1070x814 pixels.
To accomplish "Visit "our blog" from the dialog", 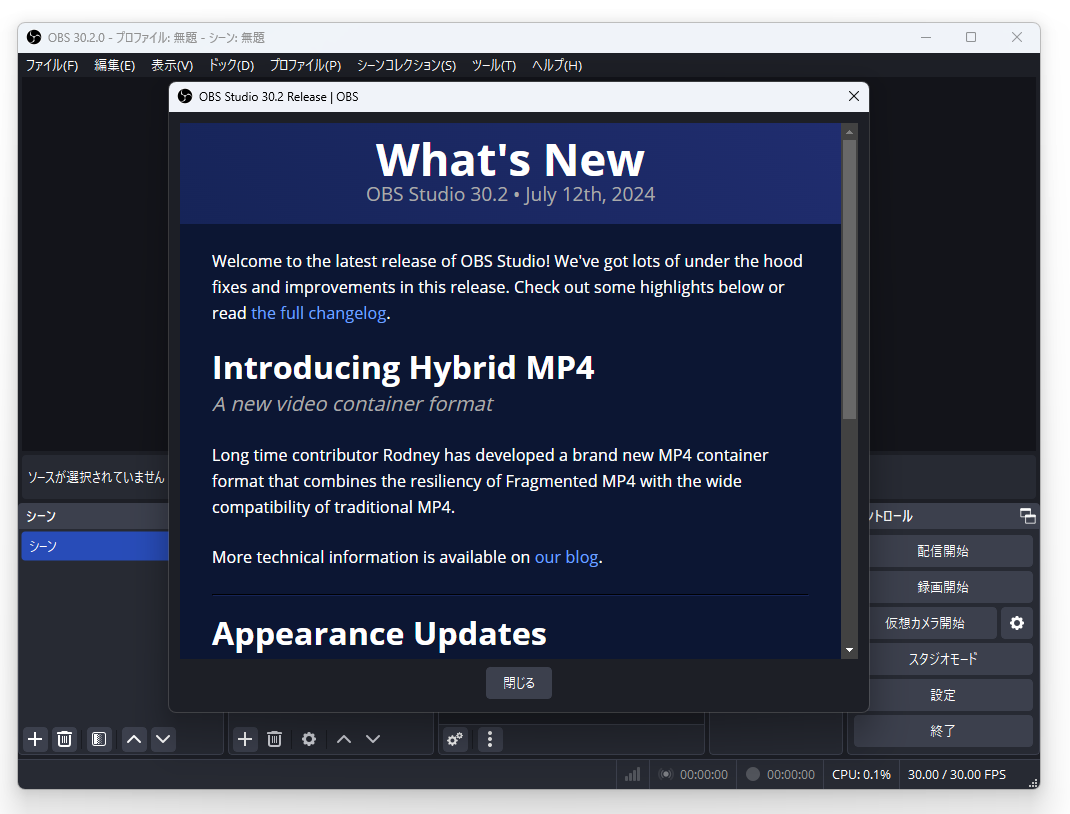I will [x=567, y=557].
